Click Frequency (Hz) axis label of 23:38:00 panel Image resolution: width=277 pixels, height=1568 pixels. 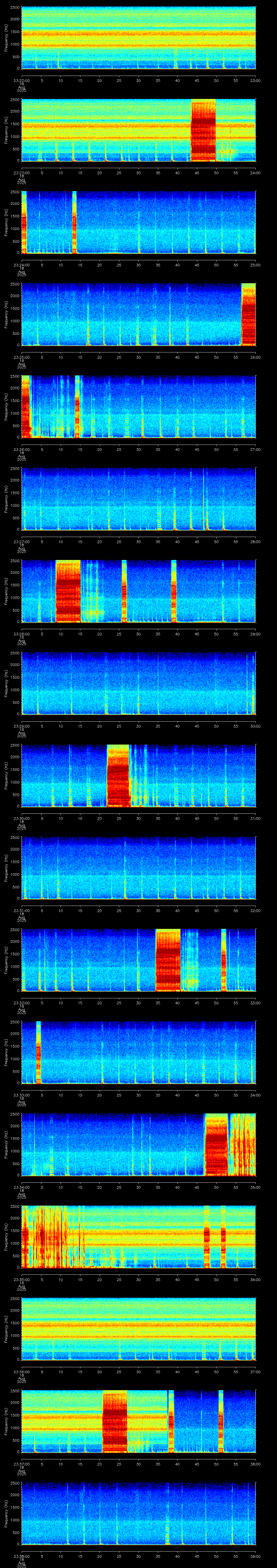6,1514
